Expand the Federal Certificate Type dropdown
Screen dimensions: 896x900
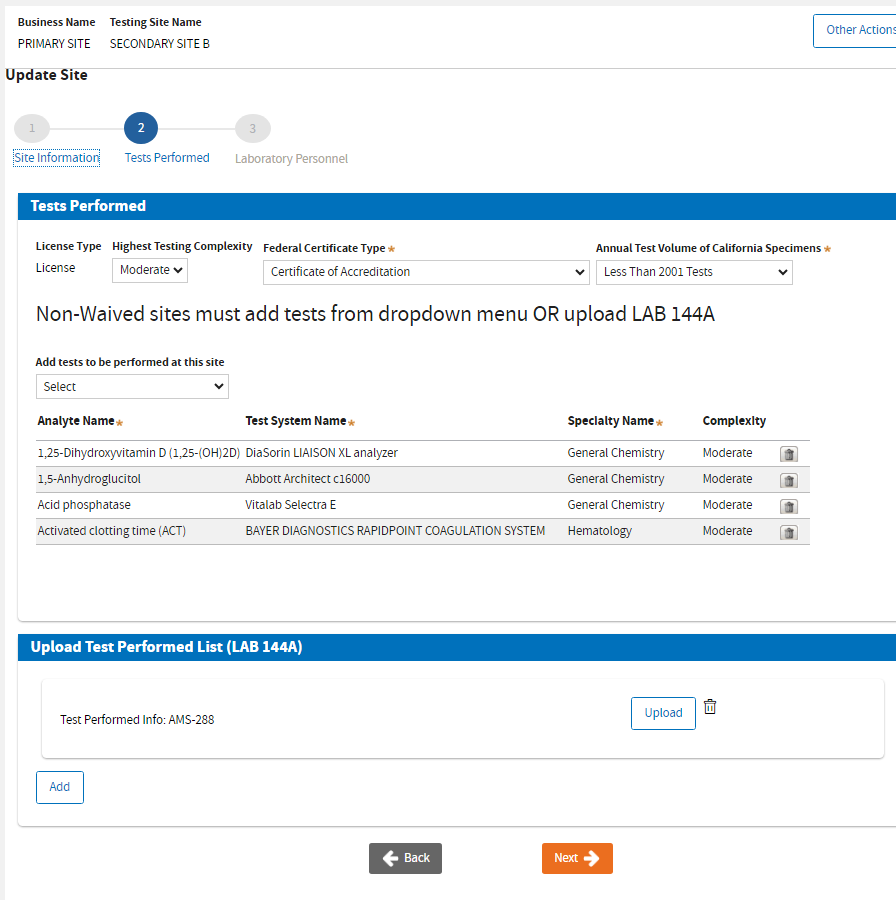pos(426,272)
